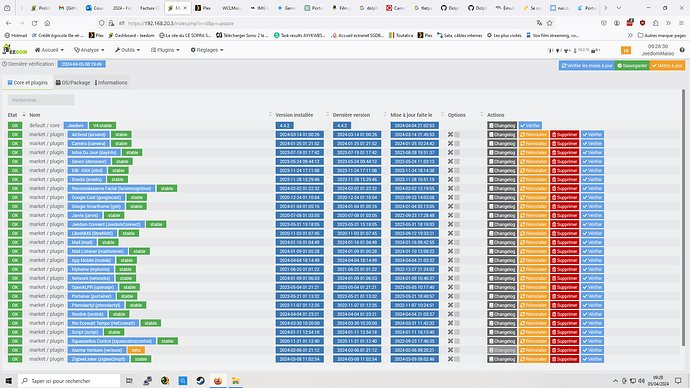Image resolution: width=690 pixels, height=388 pixels.
Task: Click the thermometer temperature summary icon
Action: tap(575, 51)
